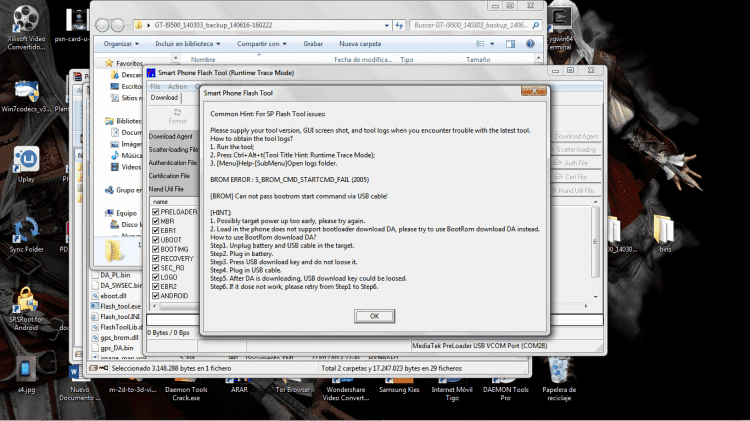750x421 pixels.
Task: Toggle the PRELOADER checkbox
Action: (x=155, y=212)
